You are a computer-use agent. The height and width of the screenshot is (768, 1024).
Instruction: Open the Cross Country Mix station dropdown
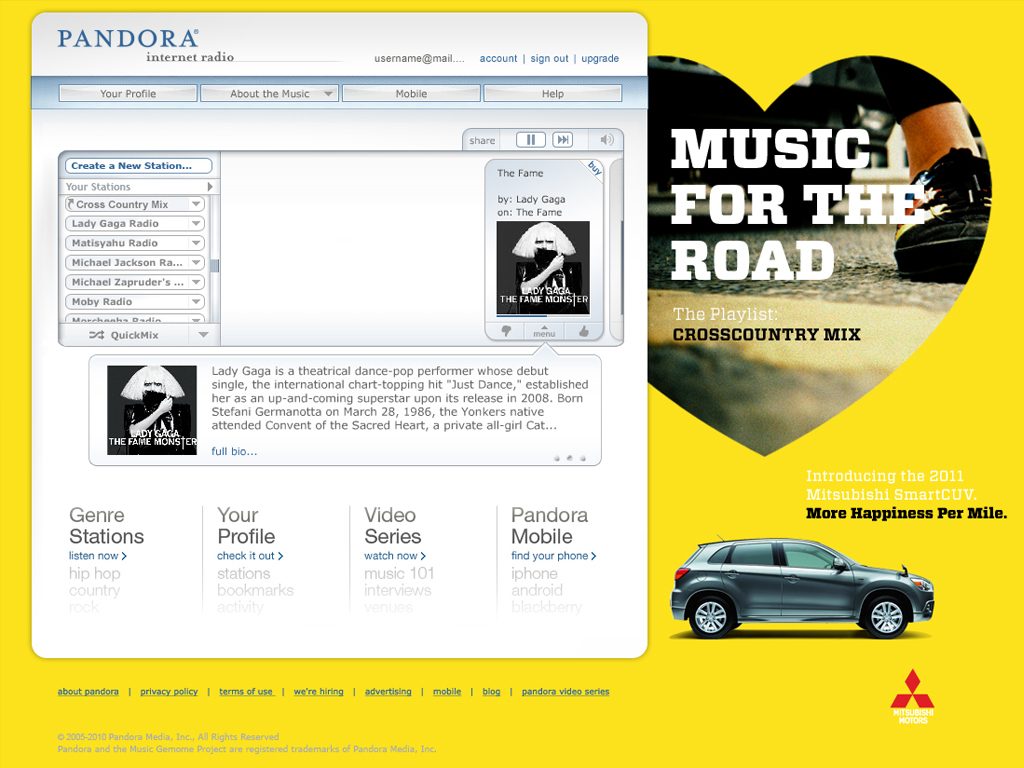pos(196,204)
